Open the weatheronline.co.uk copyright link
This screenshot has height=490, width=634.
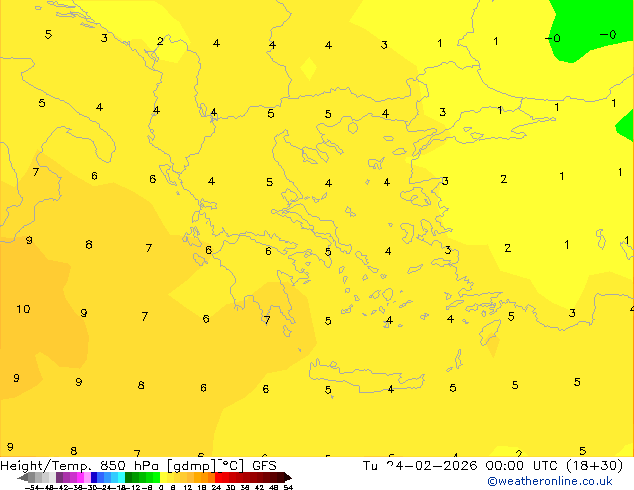550,481
